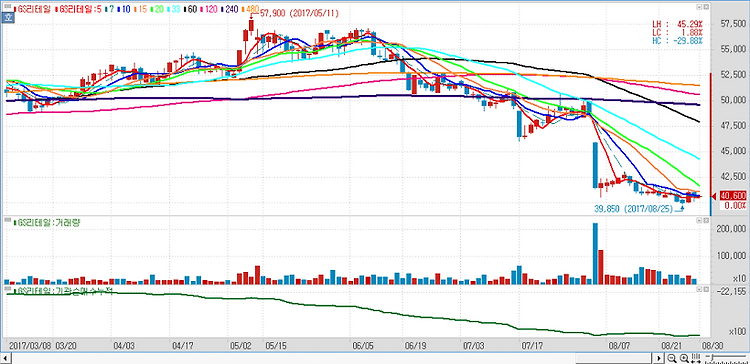750x364 pixels.
Task: Click the LH : 45.29% value
Action: pyautogui.click(x=678, y=24)
